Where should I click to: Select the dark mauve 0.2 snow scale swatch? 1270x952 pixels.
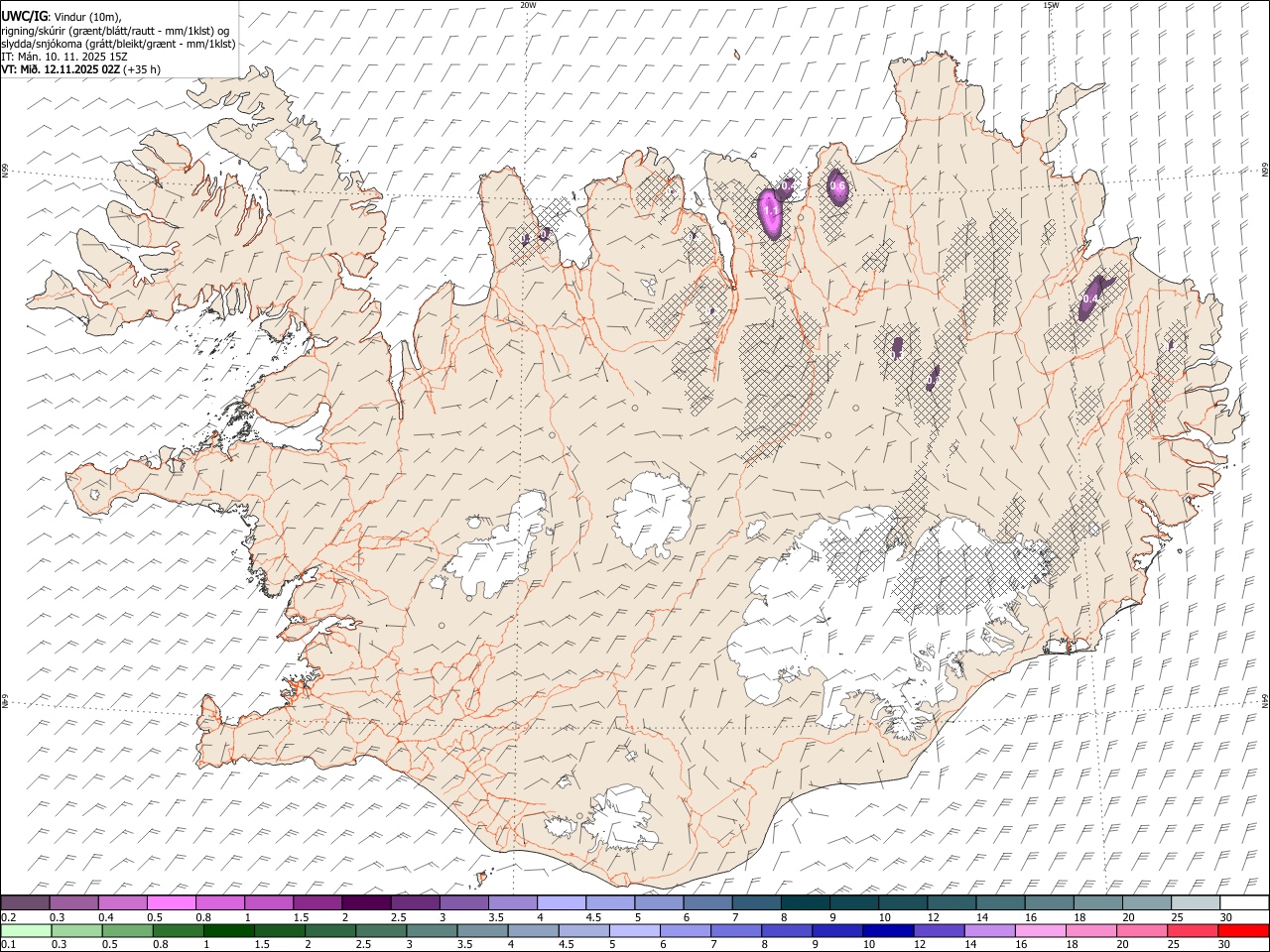[25, 903]
